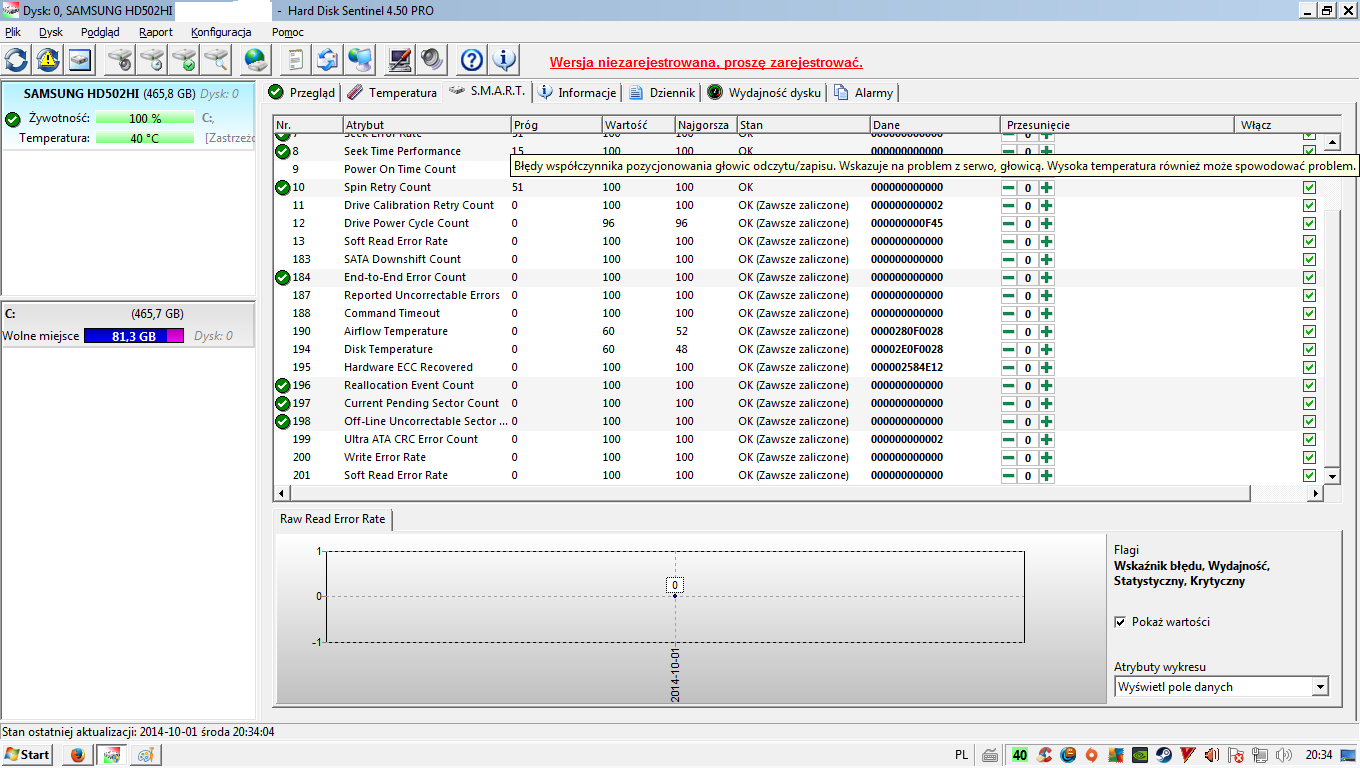Uncheck the enable box for Spin Retry Count

pyautogui.click(x=1309, y=187)
